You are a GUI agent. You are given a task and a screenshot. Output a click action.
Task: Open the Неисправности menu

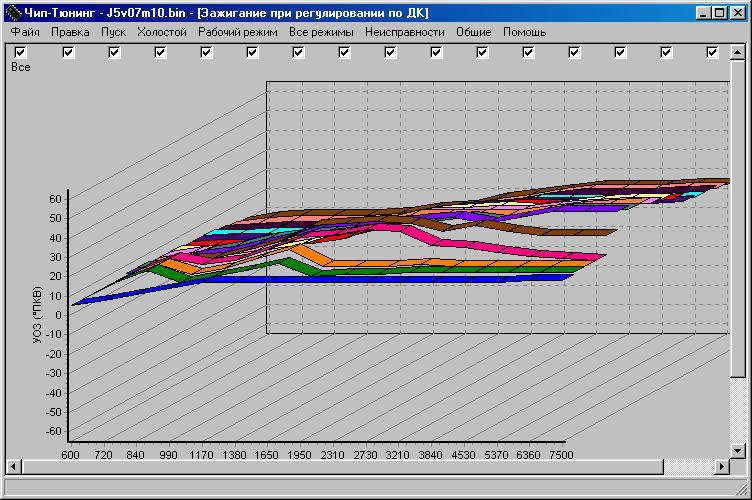pyautogui.click(x=405, y=32)
